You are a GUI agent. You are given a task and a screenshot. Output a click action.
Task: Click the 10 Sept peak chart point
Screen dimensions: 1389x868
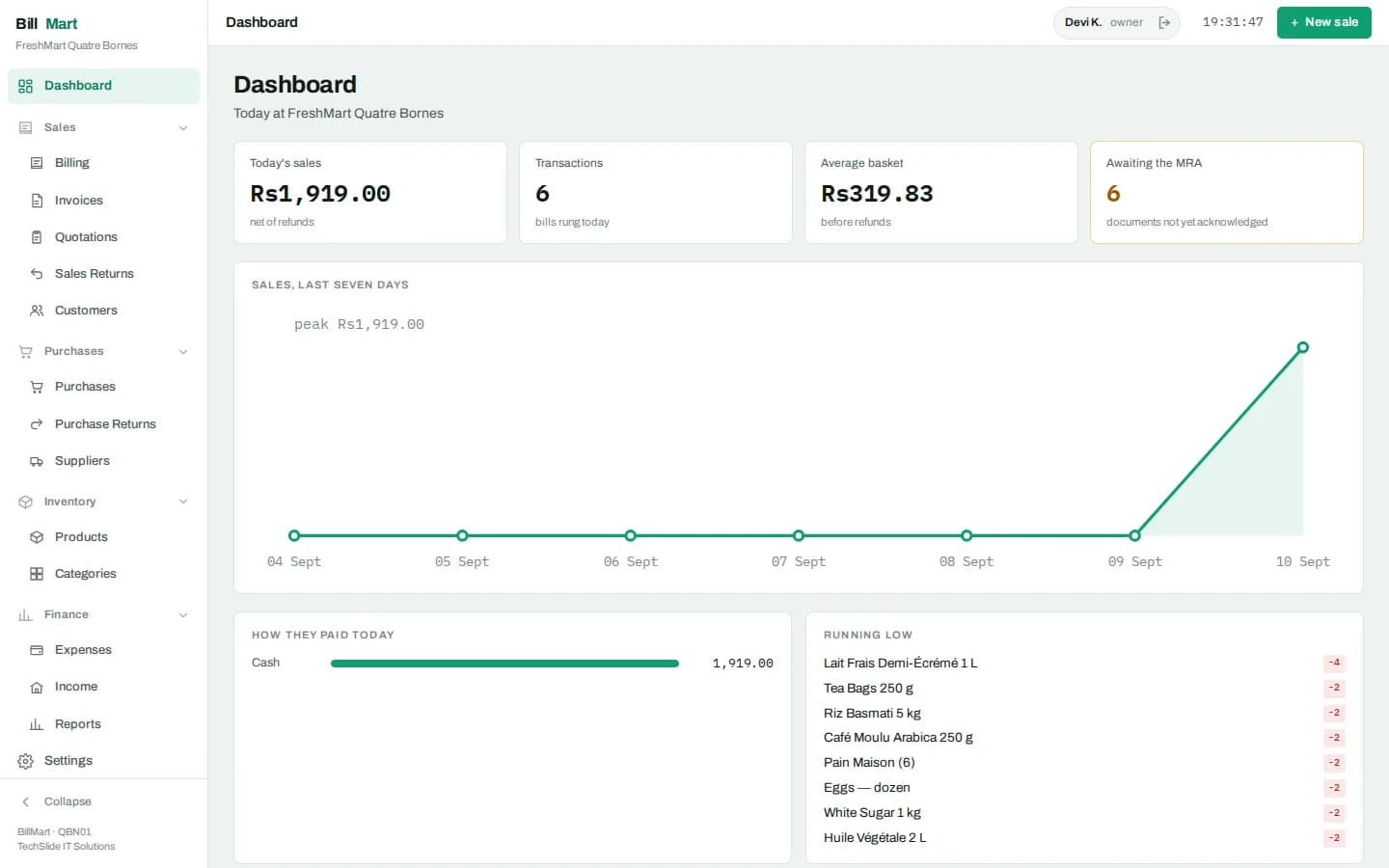1303,347
